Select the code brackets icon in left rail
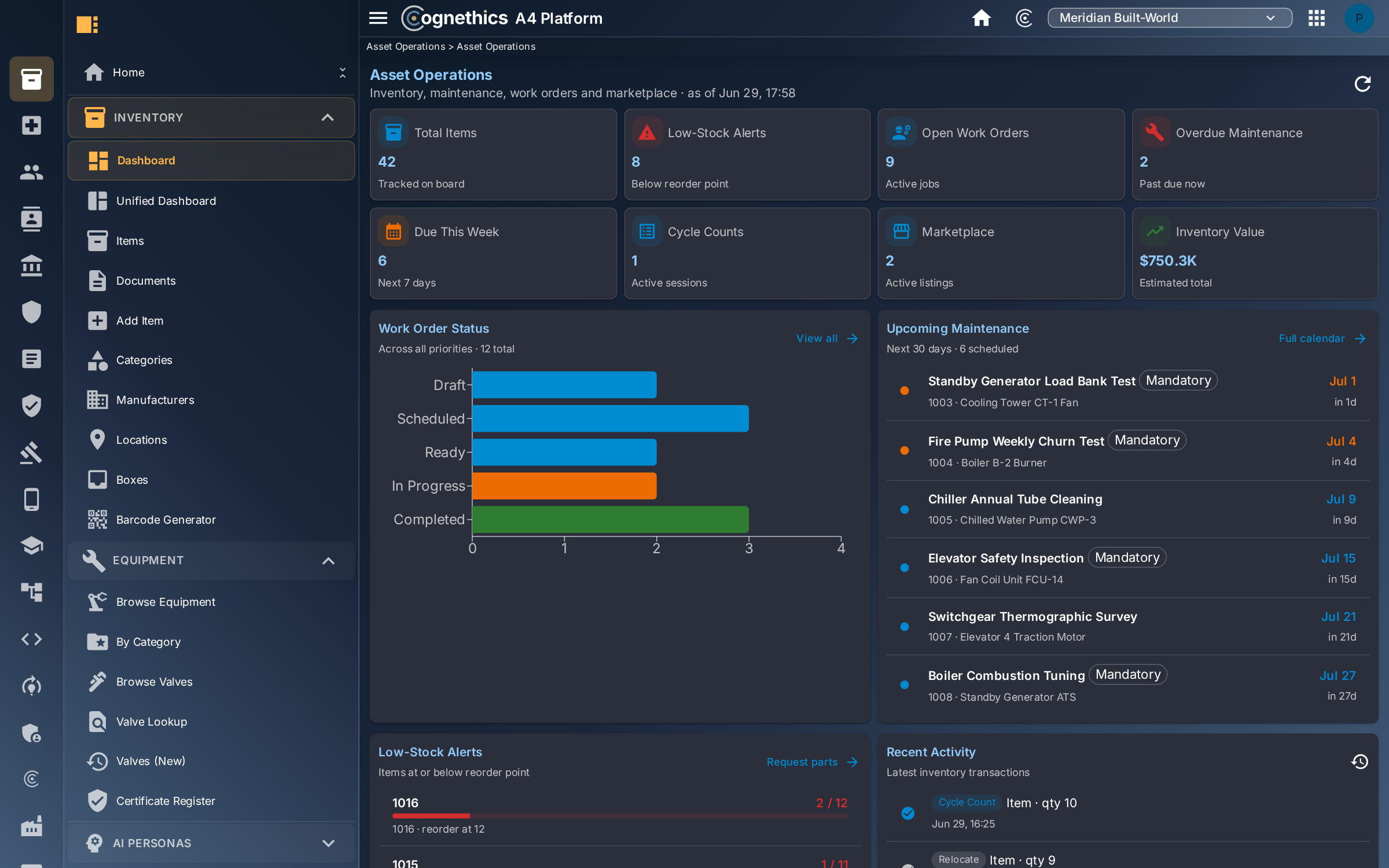The image size is (1389, 868). point(31,639)
